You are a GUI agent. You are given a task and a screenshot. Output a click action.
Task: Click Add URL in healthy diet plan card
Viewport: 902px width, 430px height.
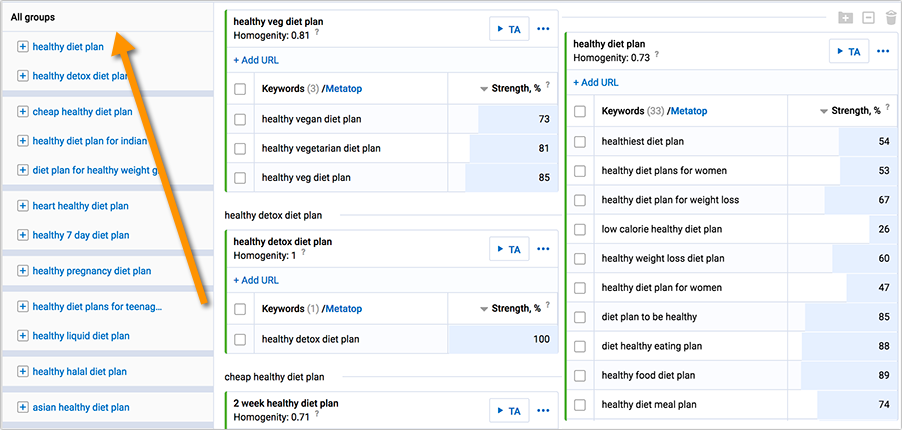point(596,83)
